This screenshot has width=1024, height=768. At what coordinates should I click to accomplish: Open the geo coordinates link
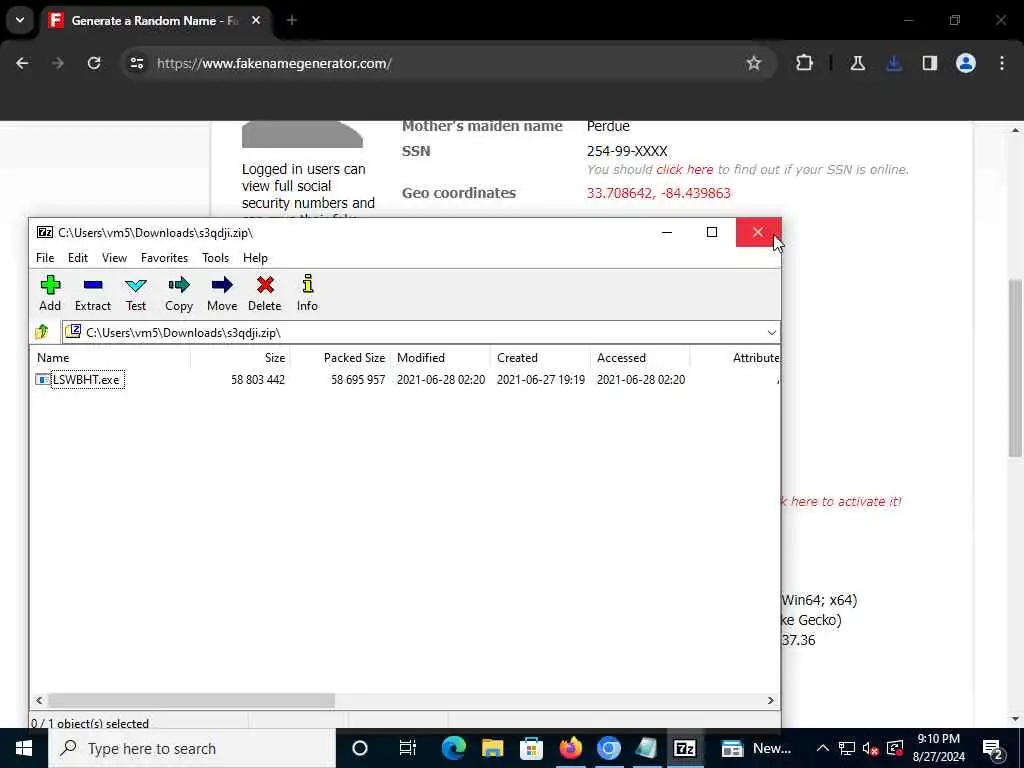point(658,193)
